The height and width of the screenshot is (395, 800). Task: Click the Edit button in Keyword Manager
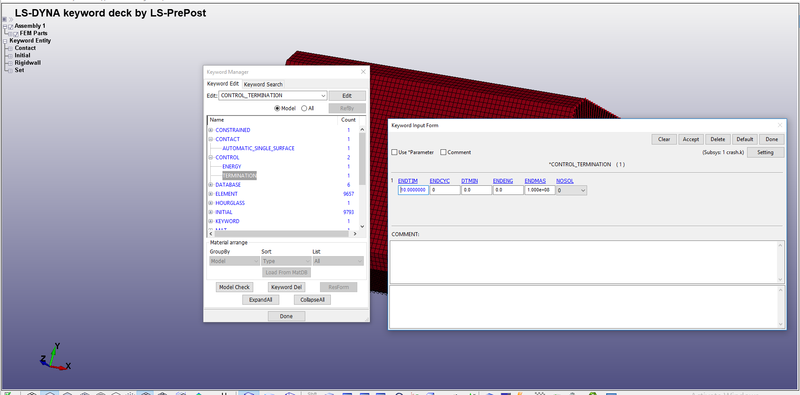347,95
